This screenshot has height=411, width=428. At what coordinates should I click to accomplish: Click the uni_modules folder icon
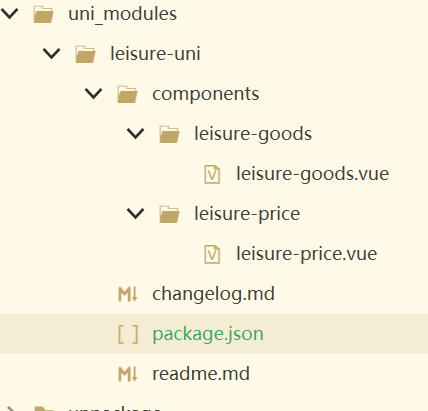point(43,15)
